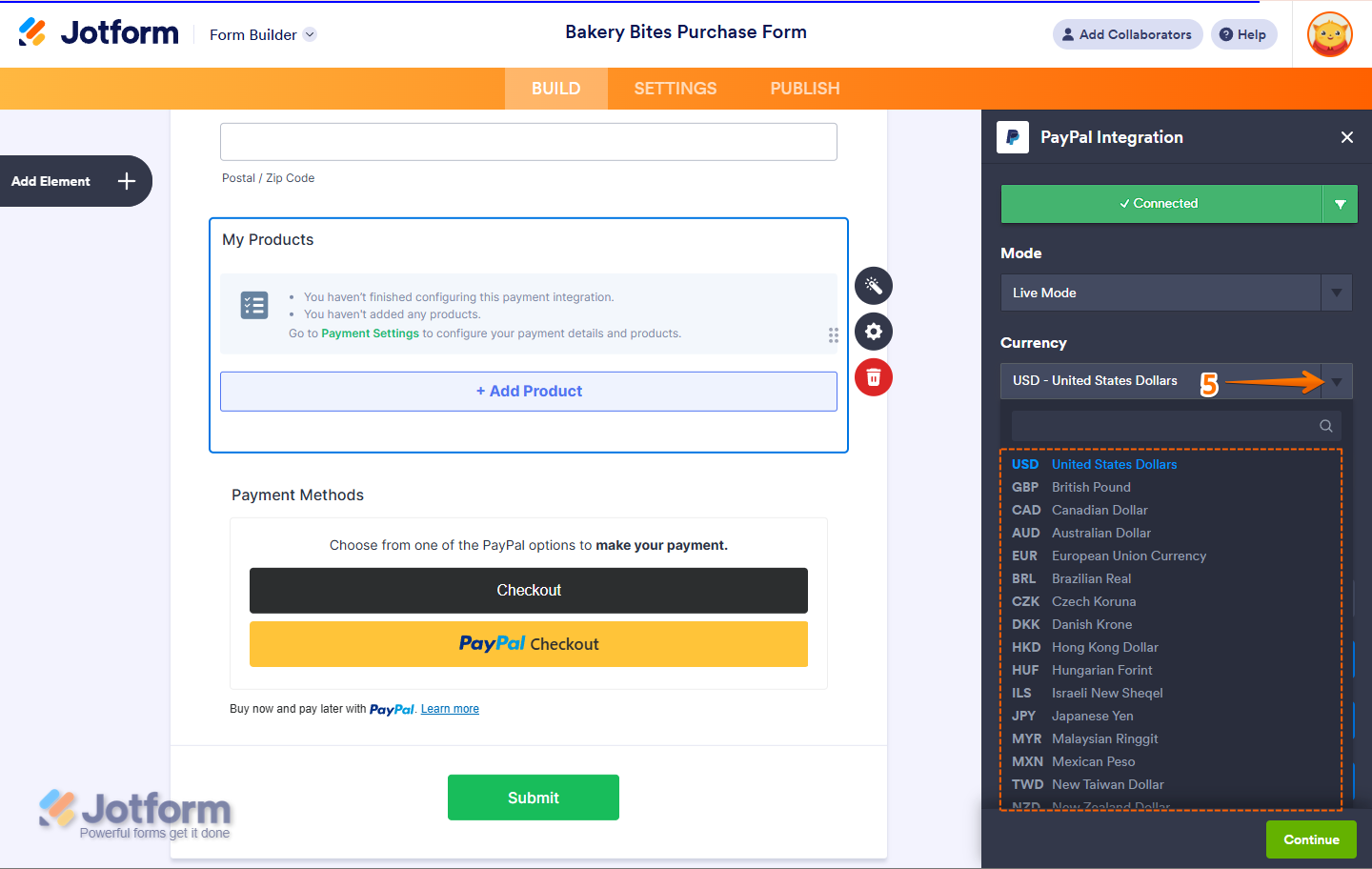The image size is (1372, 869).
Task: Click Add Collaborators button
Action: (x=1127, y=34)
